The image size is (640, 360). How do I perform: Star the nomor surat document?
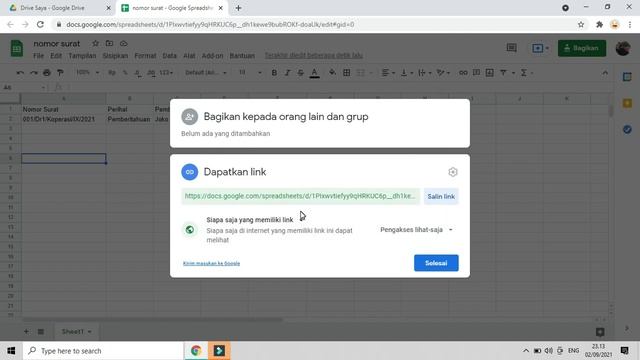[x=95, y=43]
